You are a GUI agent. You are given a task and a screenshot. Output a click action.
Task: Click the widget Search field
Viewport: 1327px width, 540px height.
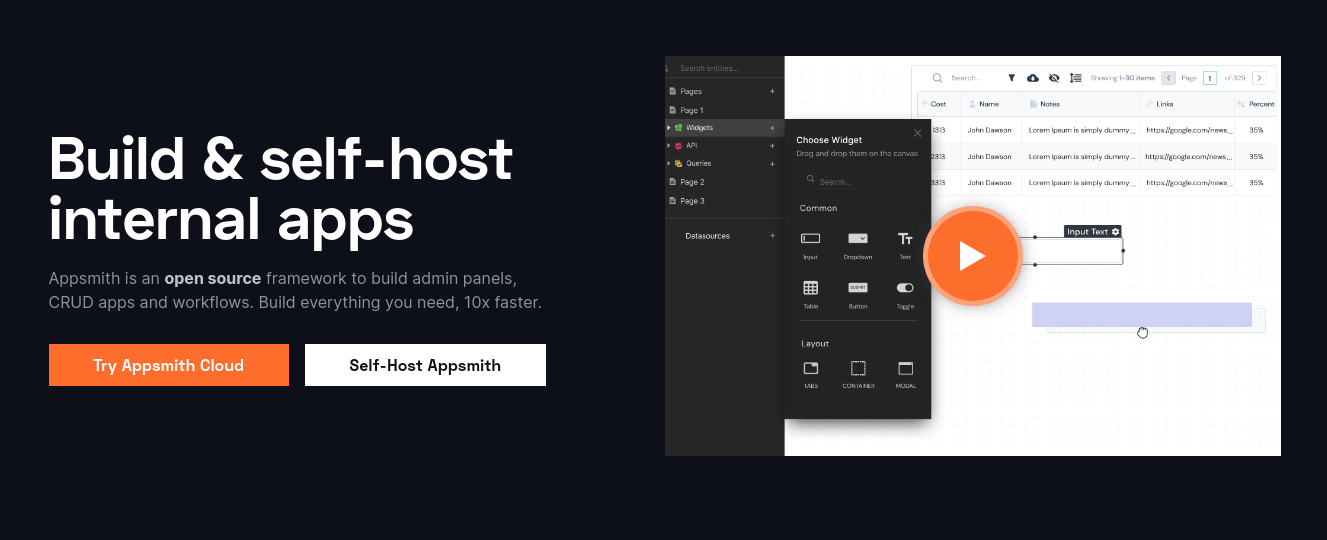(858, 181)
